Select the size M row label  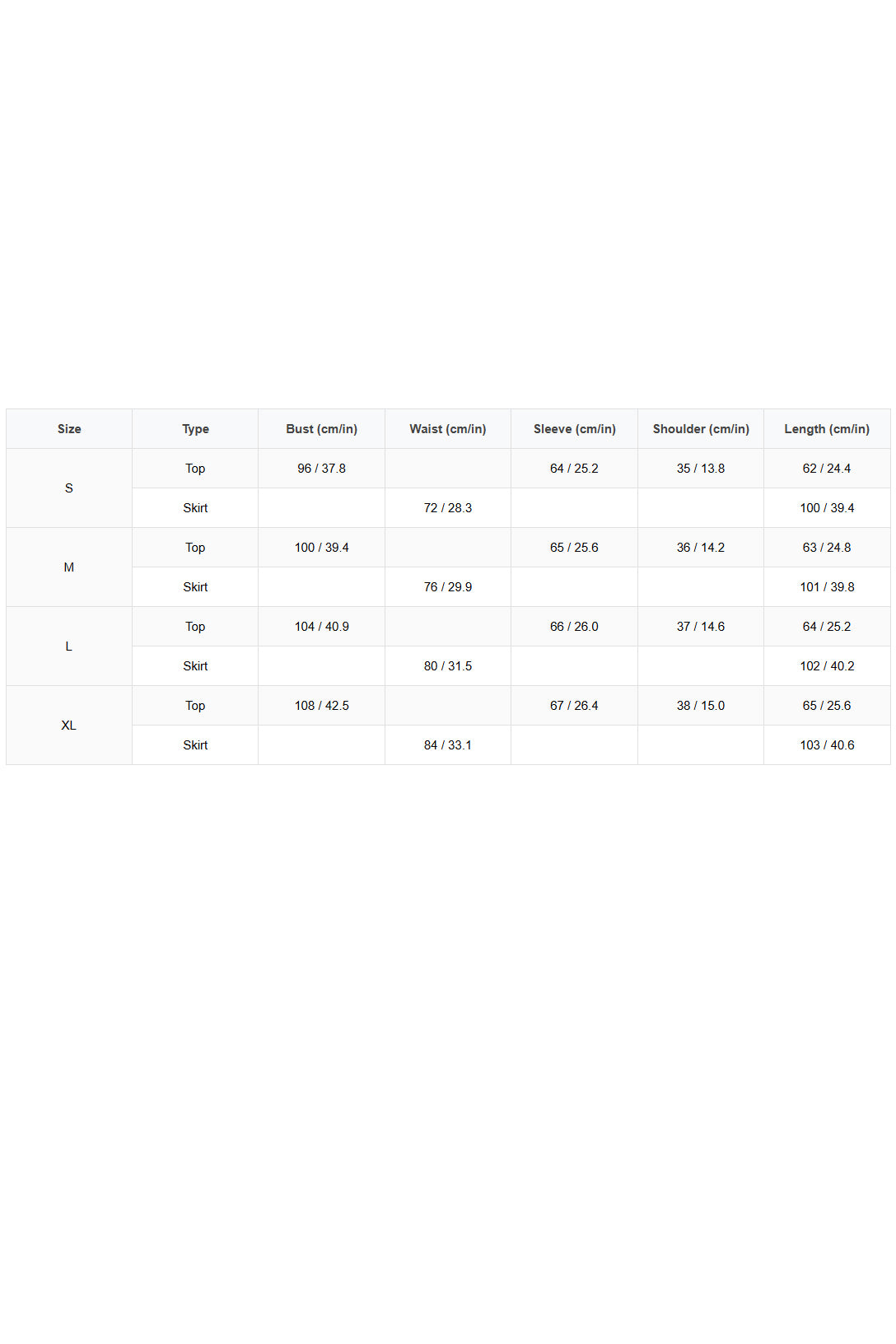click(x=69, y=567)
